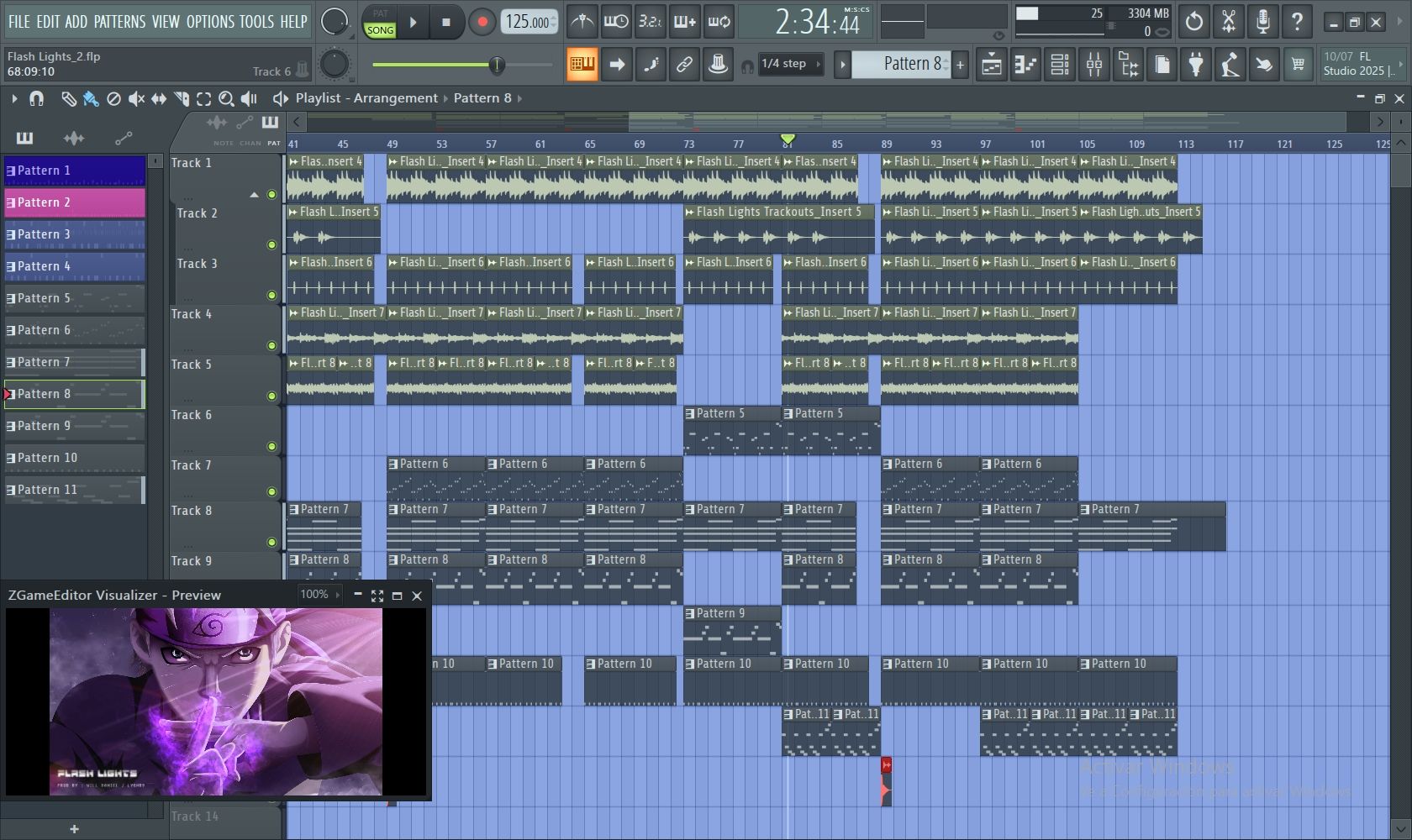This screenshot has height=840, width=1412.
Task: Click the multilink to controllers chain icon
Action: (684, 64)
